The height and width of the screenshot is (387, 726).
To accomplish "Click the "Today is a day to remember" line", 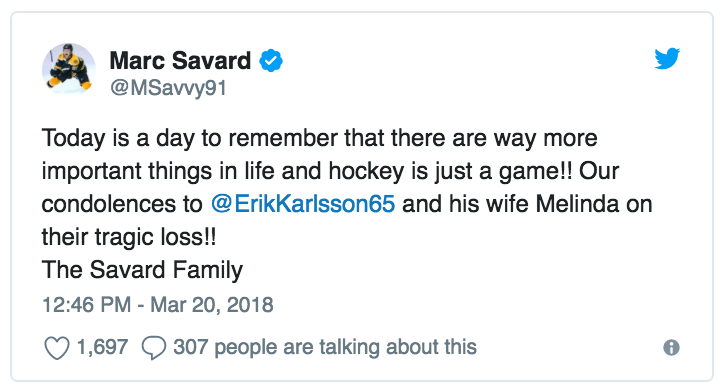I will point(319,138).
